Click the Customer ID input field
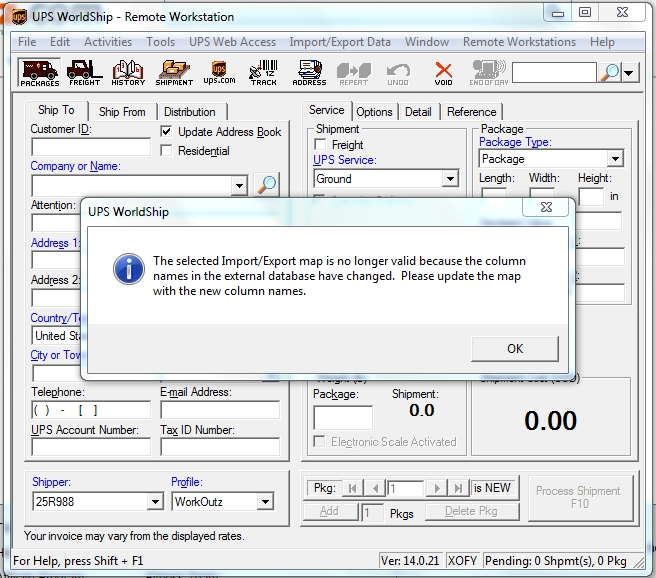The height and width of the screenshot is (578, 656). pos(91,147)
